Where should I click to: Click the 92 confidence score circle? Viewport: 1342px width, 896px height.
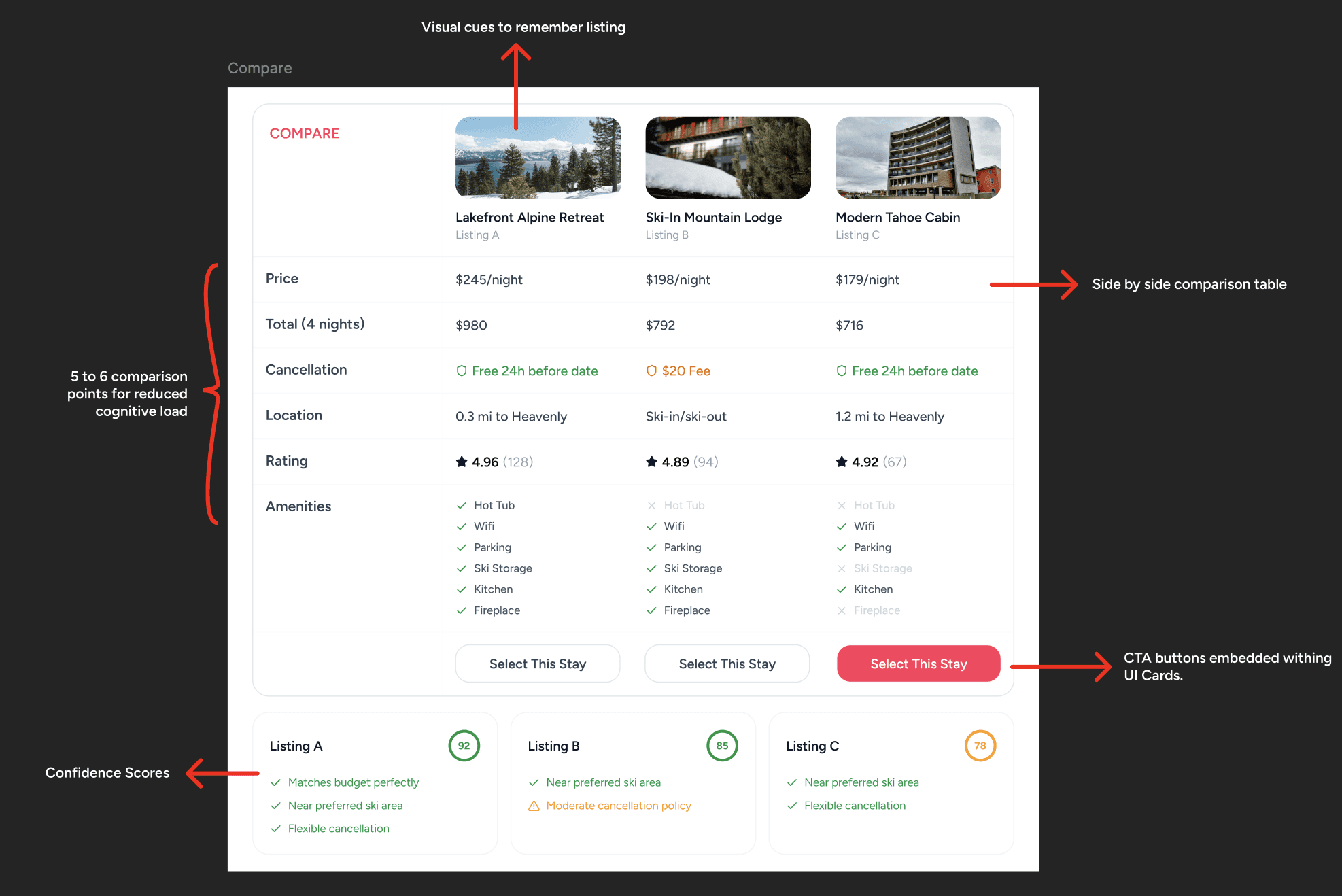point(464,746)
